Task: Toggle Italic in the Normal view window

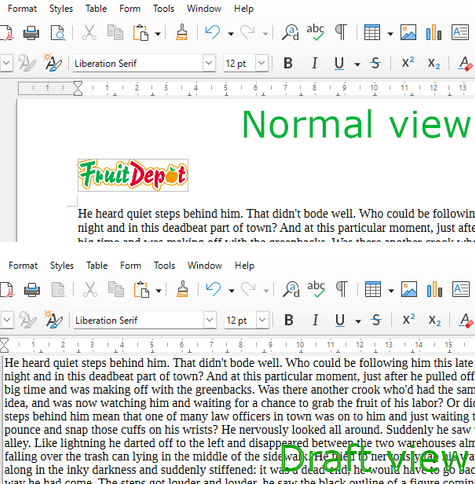Action: (x=314, y=63)
